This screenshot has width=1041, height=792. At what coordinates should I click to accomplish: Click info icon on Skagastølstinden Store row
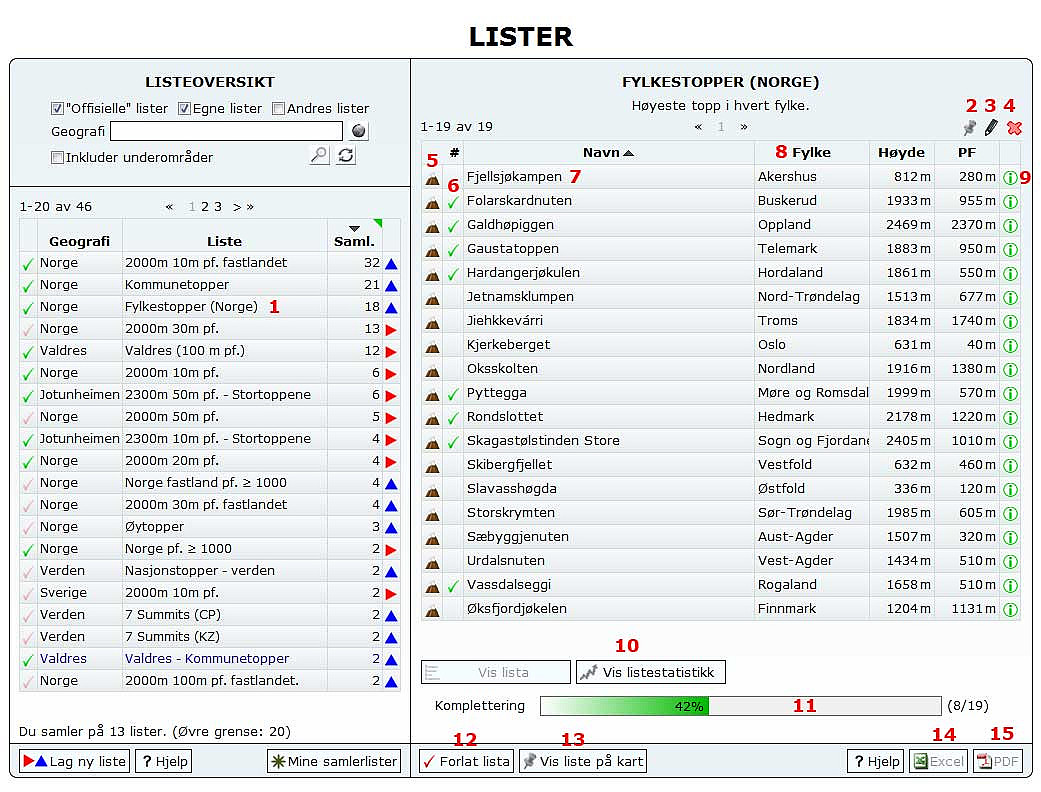pos(1010,442)
